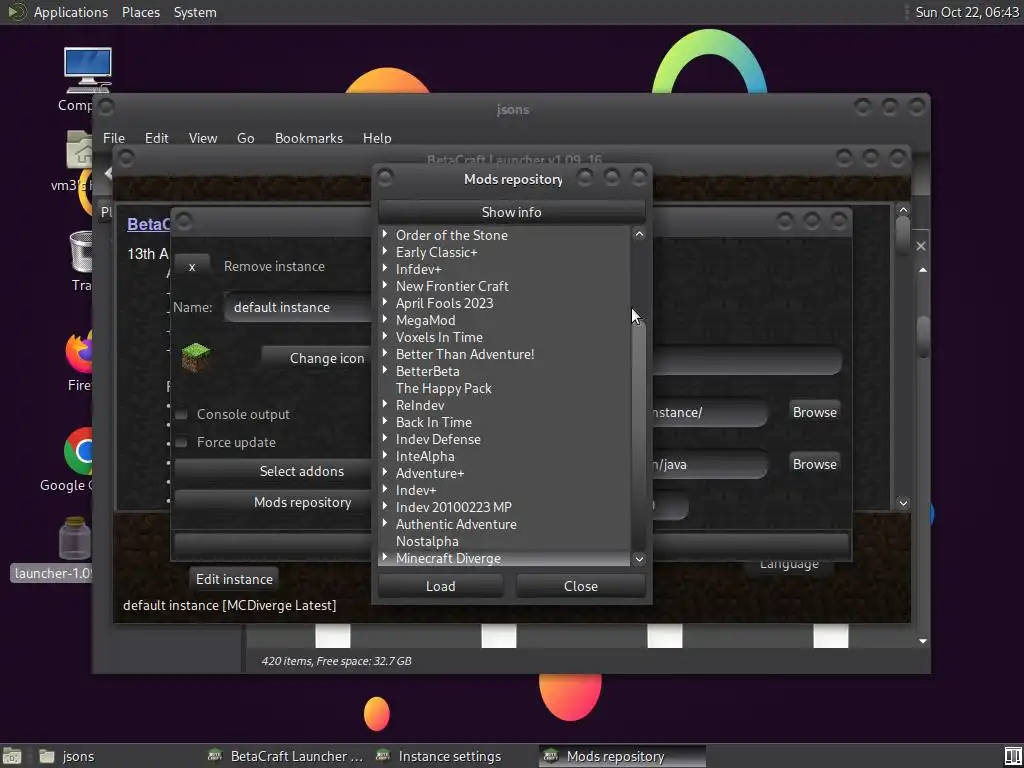Open the Google Chrome desktop icon
This screenshot has width=1024, height=768.
pos(78,451)
